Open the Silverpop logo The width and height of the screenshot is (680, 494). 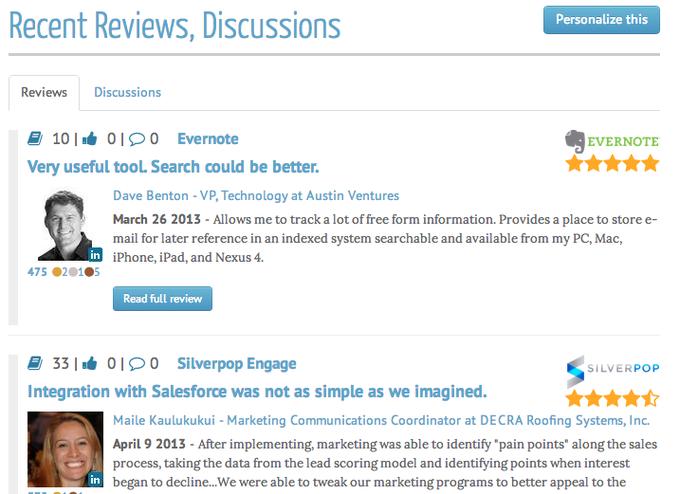click(x=613, y=369)
